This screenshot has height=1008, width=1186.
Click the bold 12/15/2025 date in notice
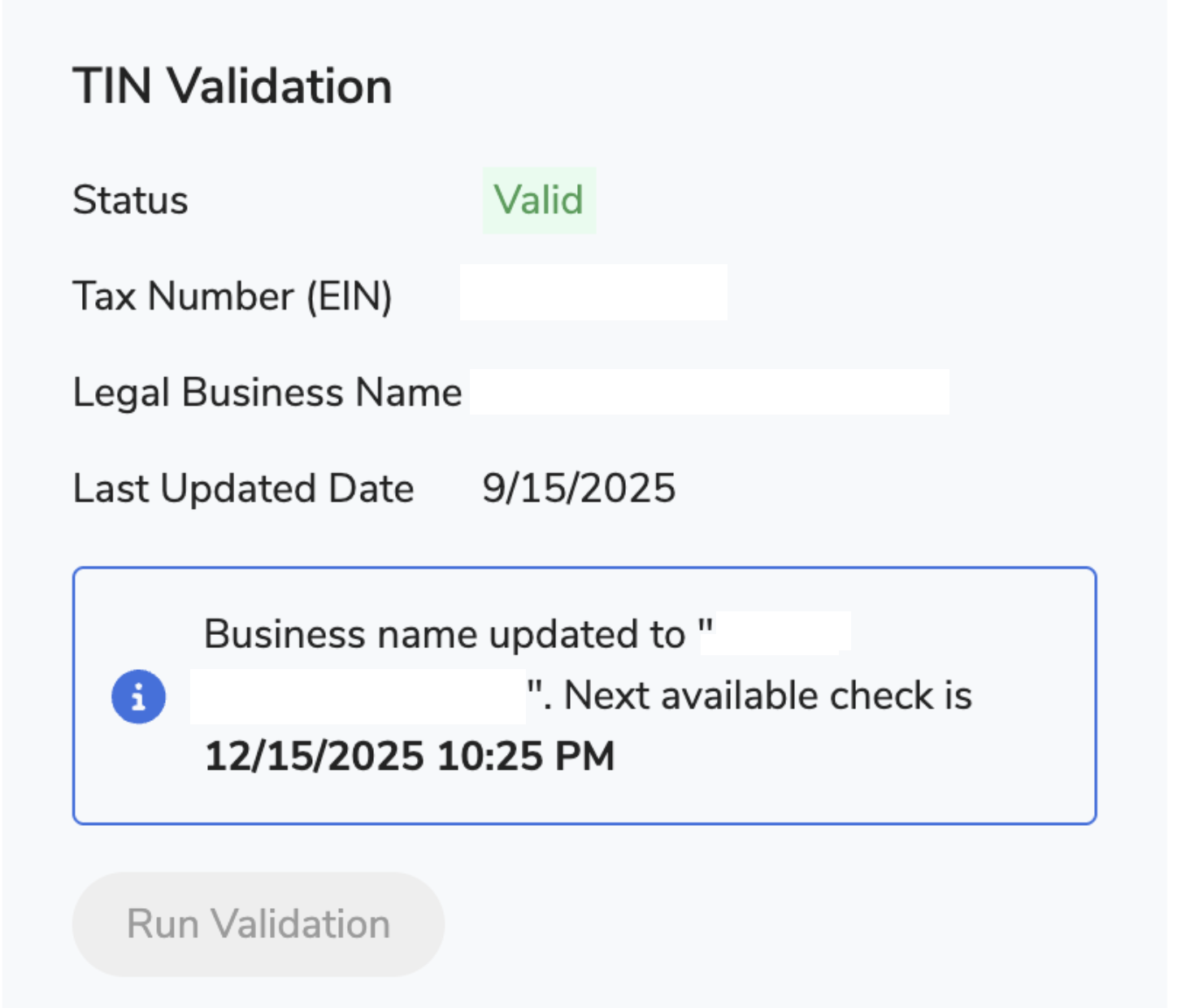[314, 757]
